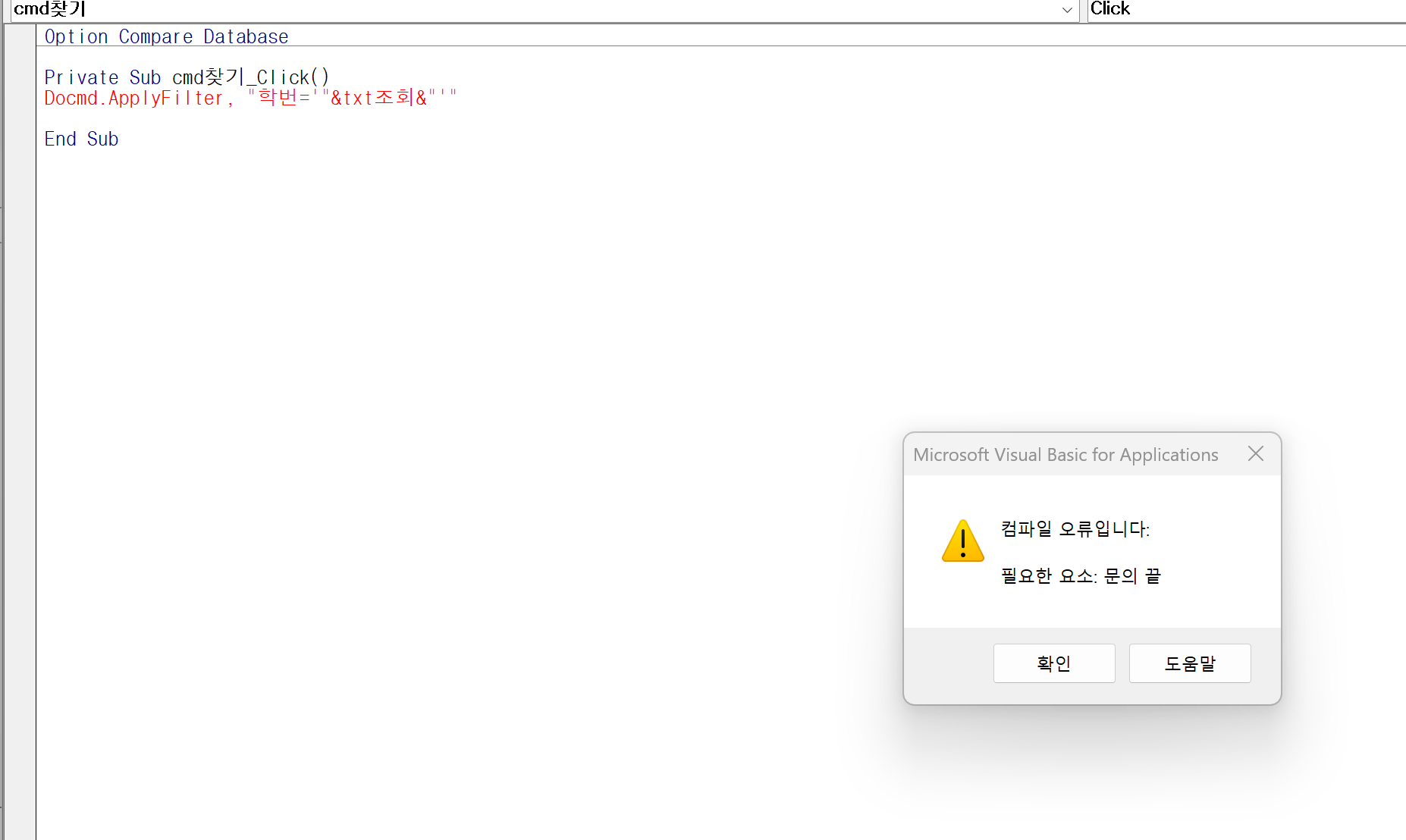Click the 필요한 요소: 문의 끝 message
This screenshot has width=1406, height=840.
[1080, 576]
